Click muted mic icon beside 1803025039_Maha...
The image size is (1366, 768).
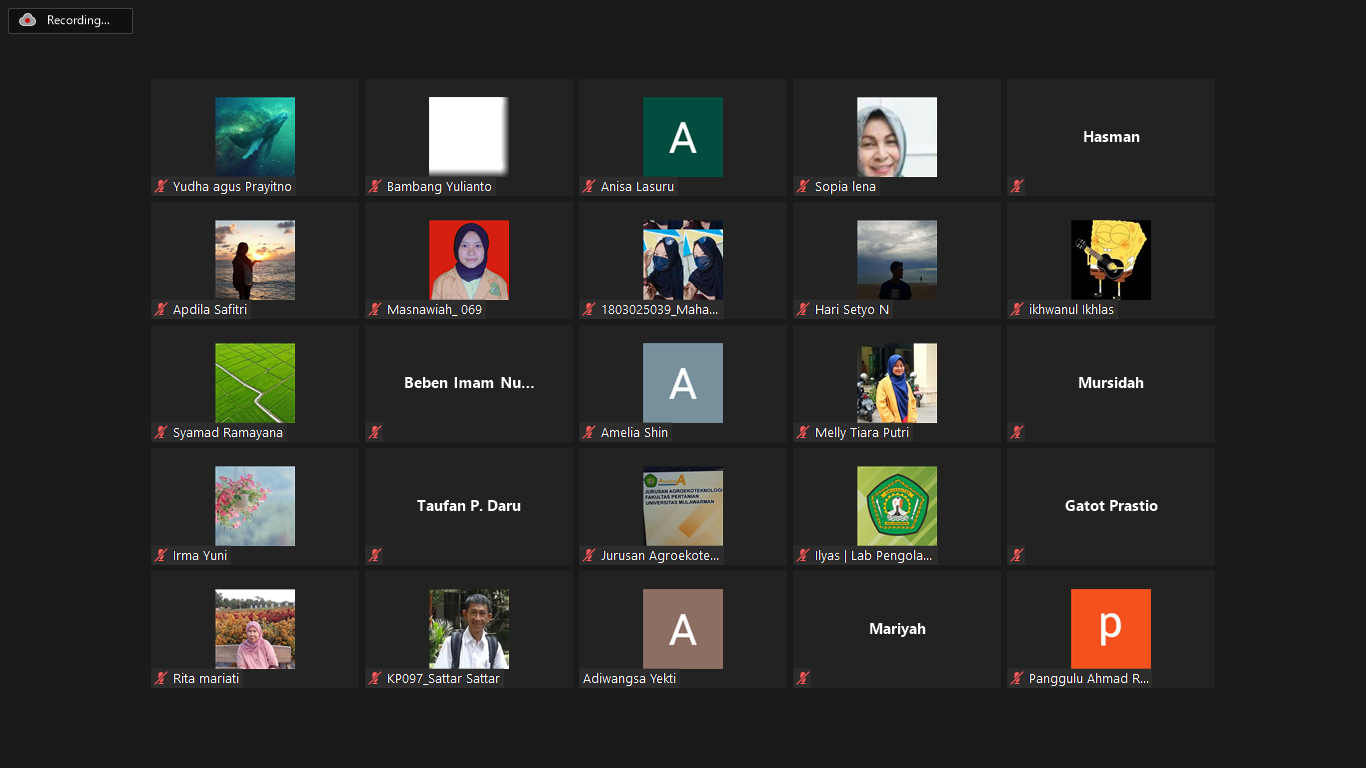click(x=589, y=309)
